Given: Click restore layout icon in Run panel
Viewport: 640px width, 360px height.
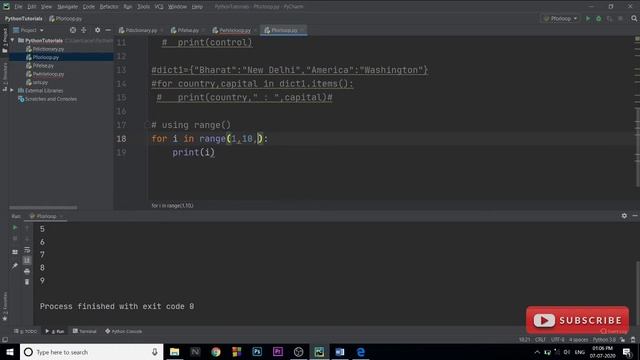Looking at the screenshot, I should point(15,252).
